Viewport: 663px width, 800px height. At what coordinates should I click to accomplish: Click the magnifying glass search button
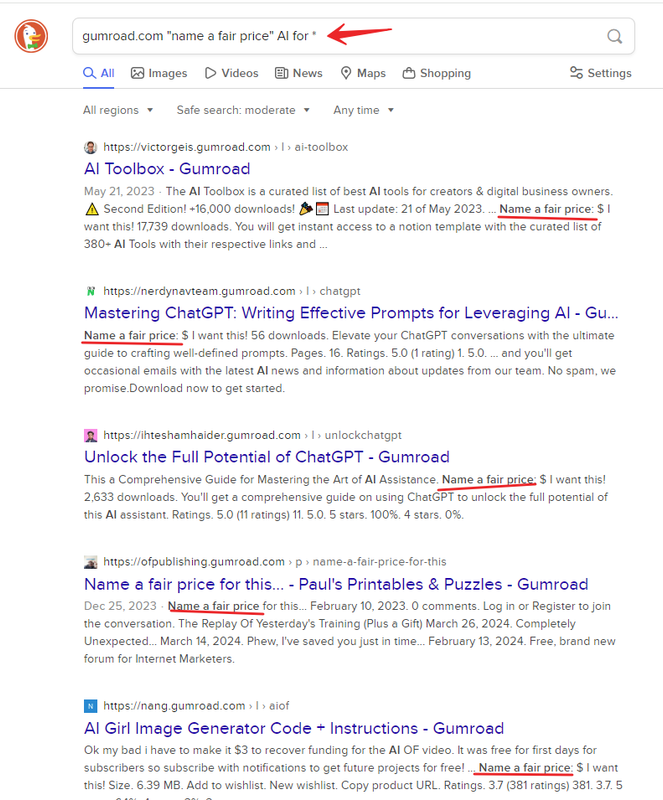[615, 36]
